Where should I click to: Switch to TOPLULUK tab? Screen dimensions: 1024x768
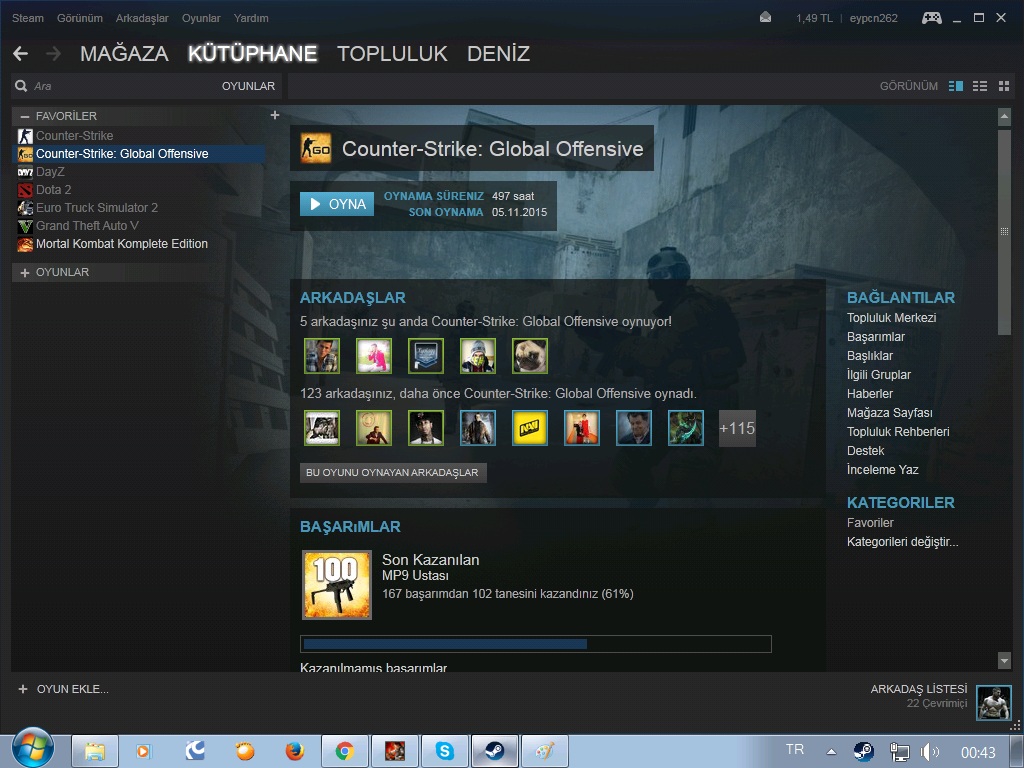[392, 54]
